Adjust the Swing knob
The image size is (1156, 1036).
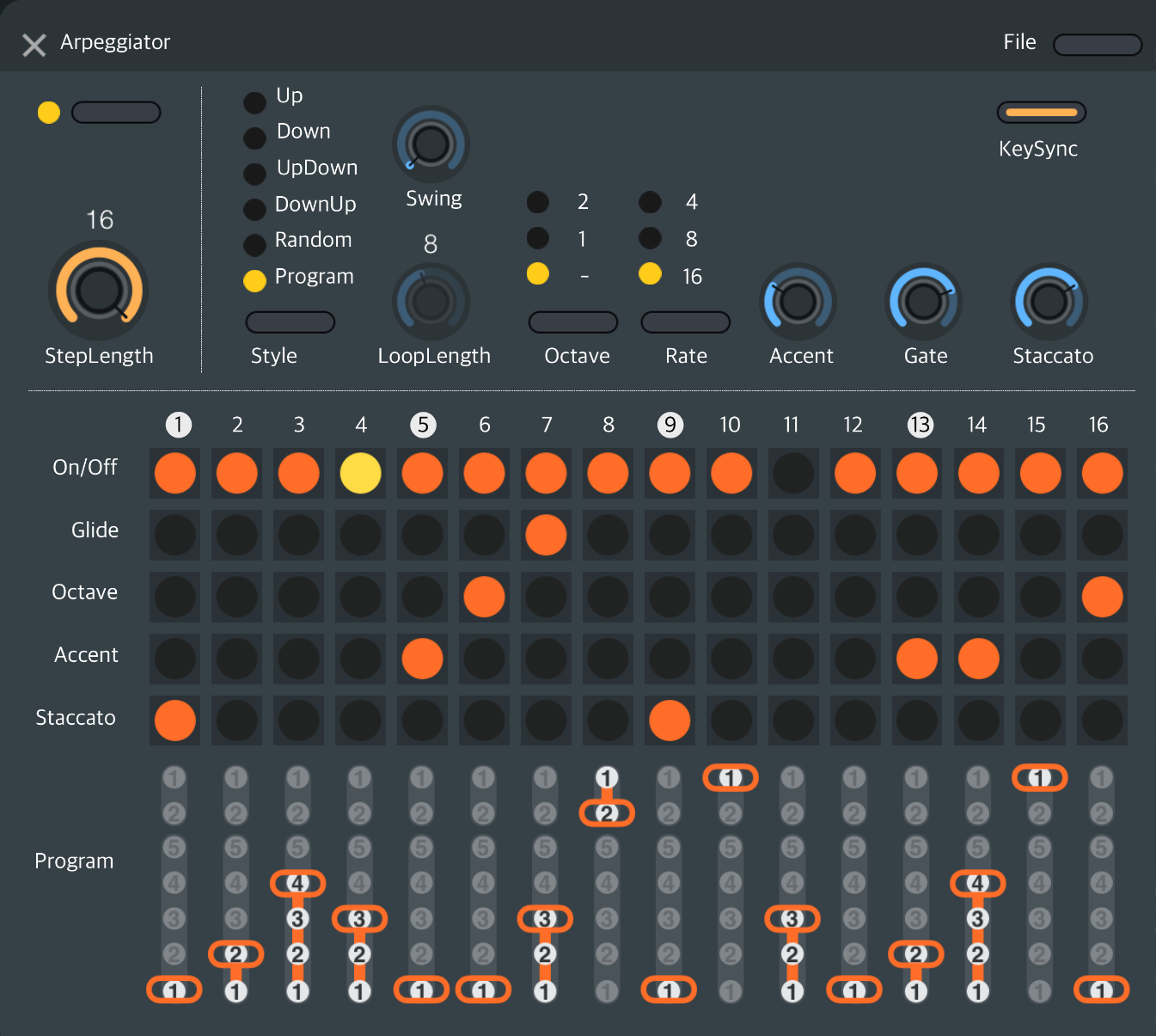431,144
